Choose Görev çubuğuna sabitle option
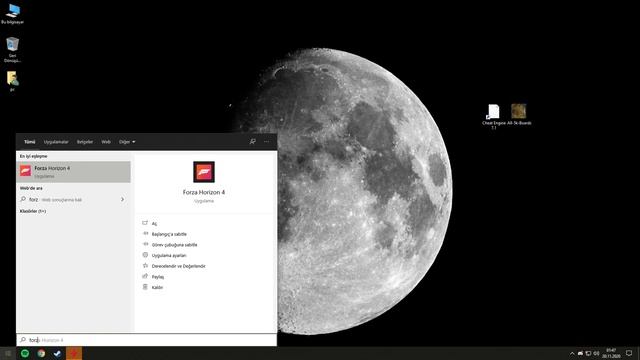This screenshot has width=640, height=360. (x=174, y=245)
